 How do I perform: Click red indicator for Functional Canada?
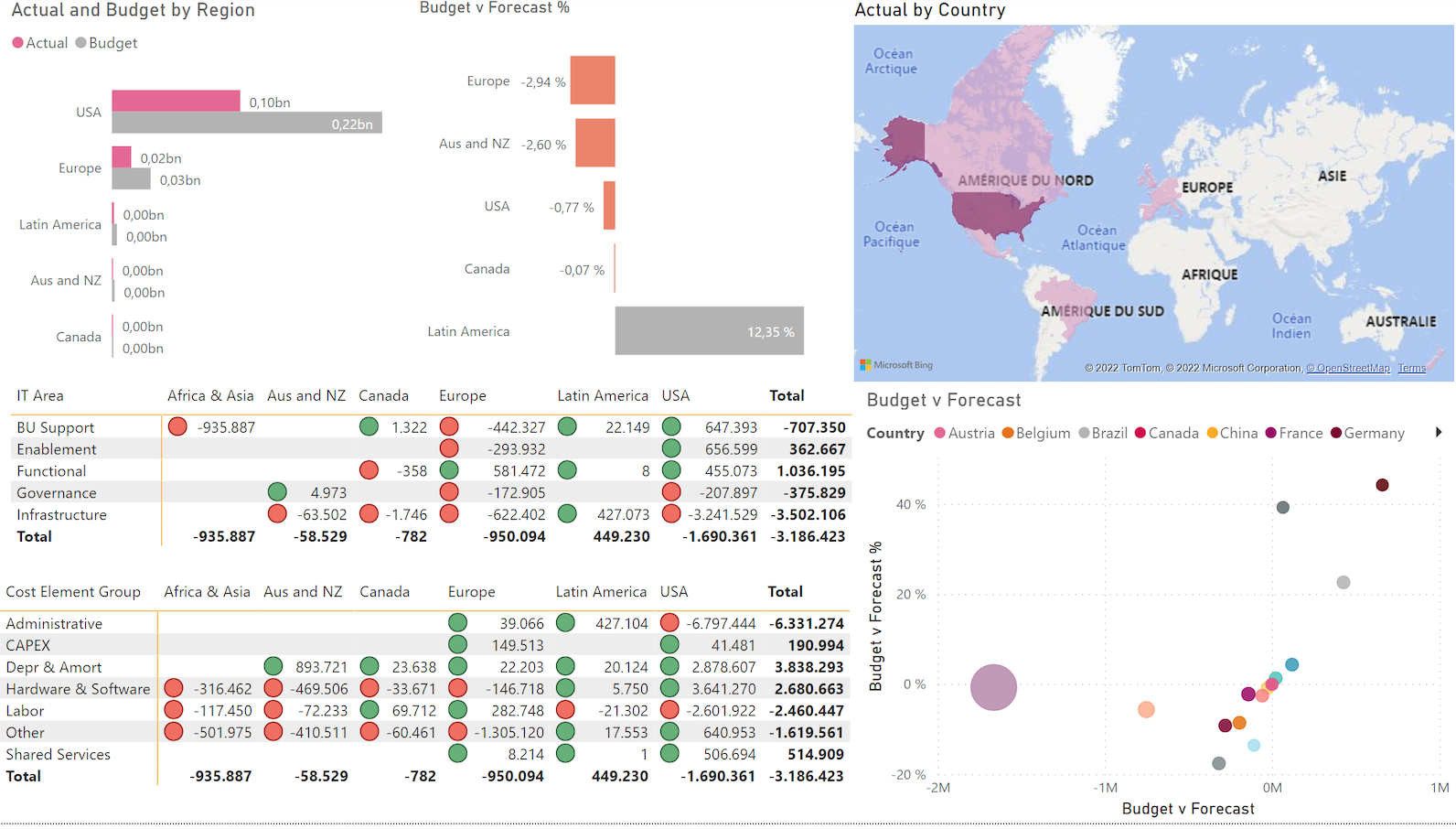pyautogui.click(x=369, y=470)
